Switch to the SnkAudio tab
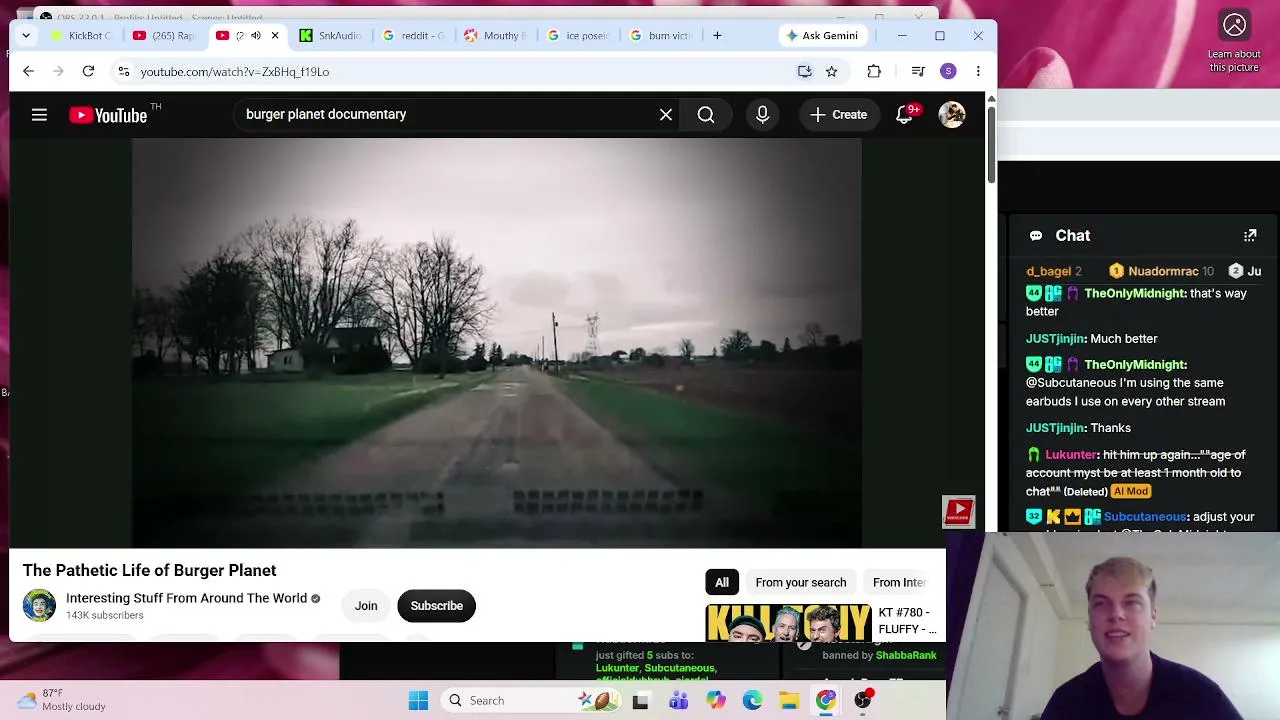The width and height of the screenshot is (1280, 720). (x=332, y=35)
